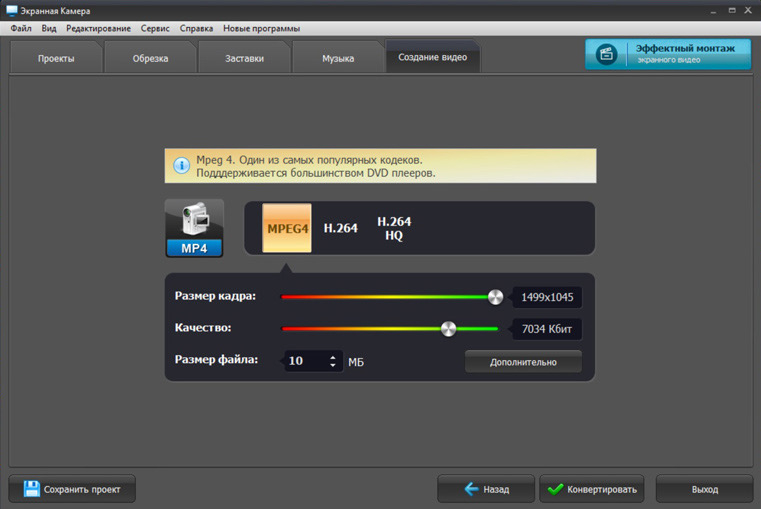Open the Эффектный монтаж promo banner
The image size is (761, 509).
668,54
